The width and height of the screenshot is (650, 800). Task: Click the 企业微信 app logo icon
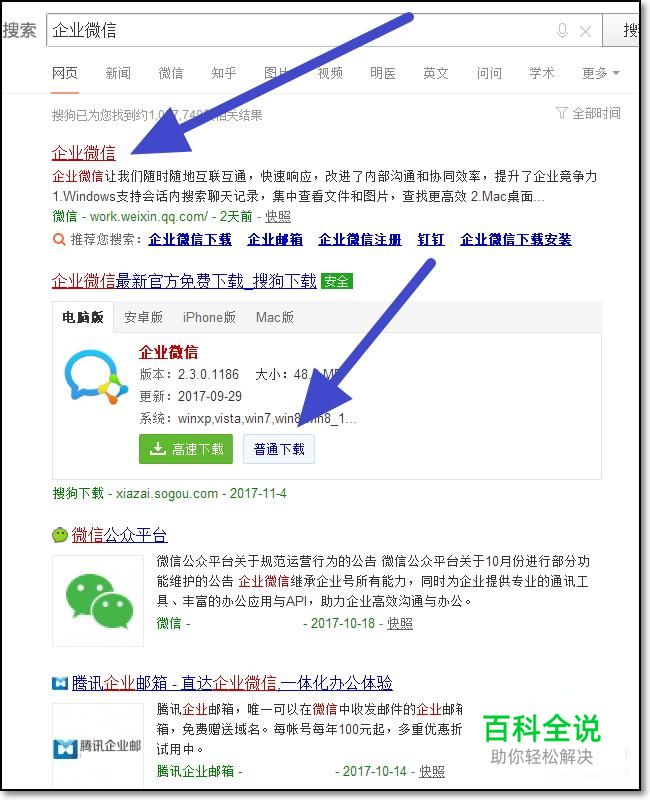coord(96,376)
